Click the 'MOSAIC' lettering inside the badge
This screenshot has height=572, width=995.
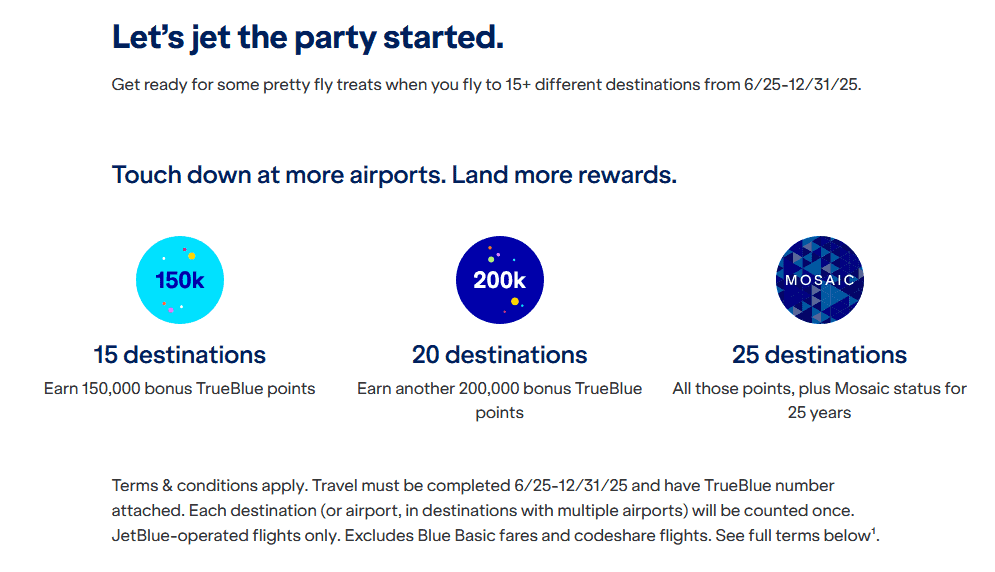(819, 280)
